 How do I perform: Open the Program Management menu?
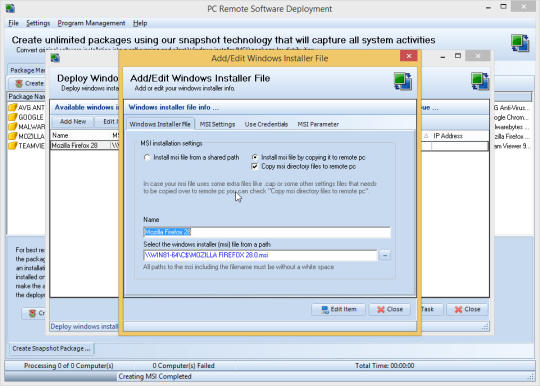click(91, 23)
